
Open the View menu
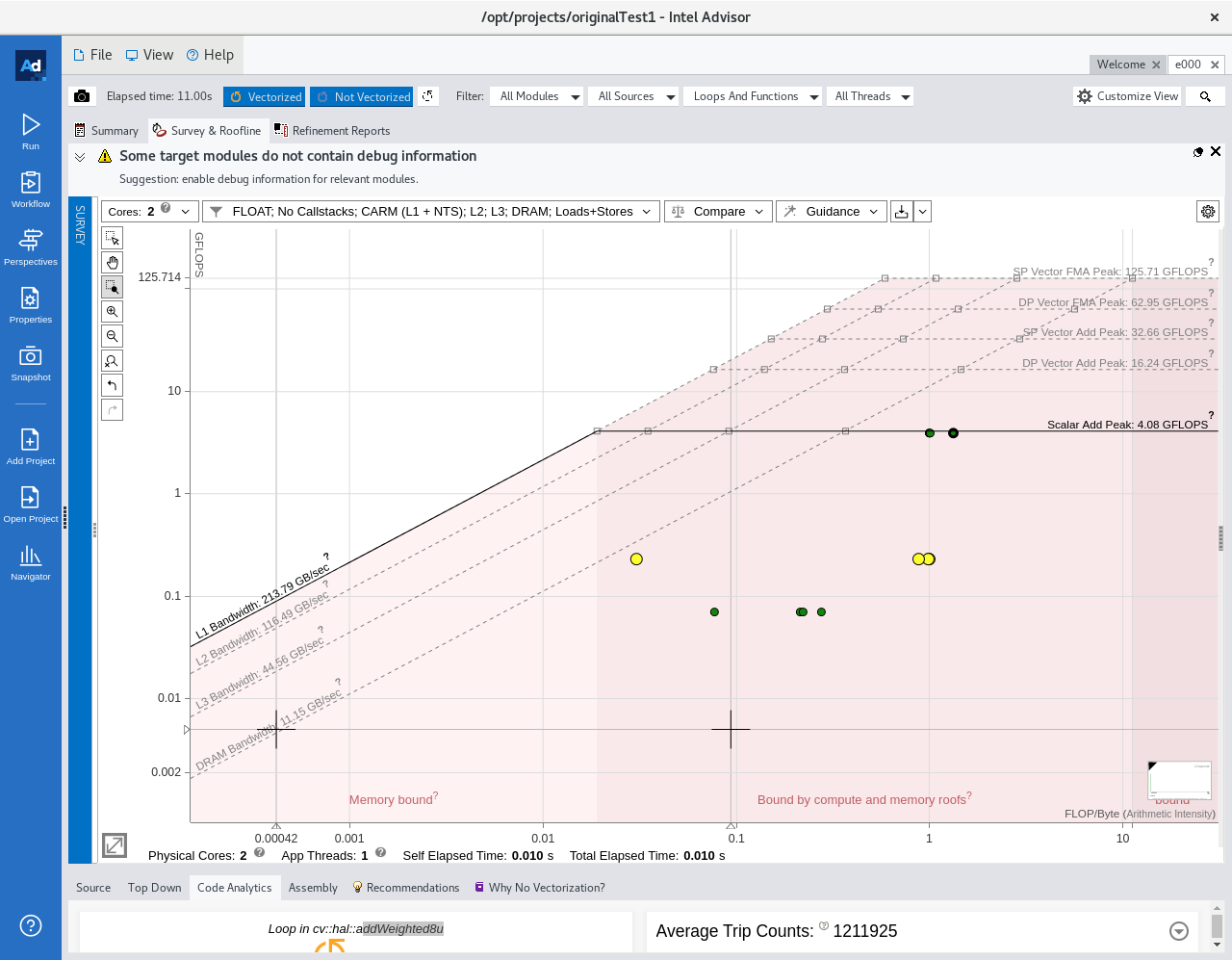(x=149, y=55)
